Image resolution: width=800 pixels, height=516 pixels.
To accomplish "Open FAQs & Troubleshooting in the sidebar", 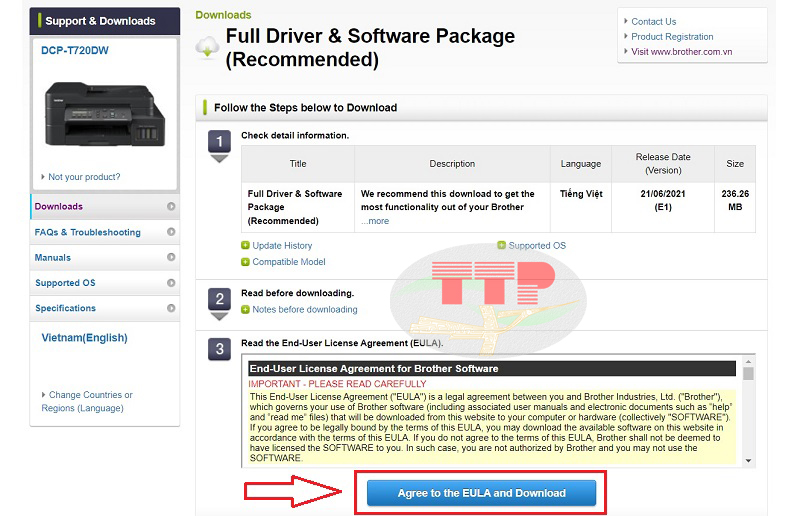I will [x=105, y=232].
